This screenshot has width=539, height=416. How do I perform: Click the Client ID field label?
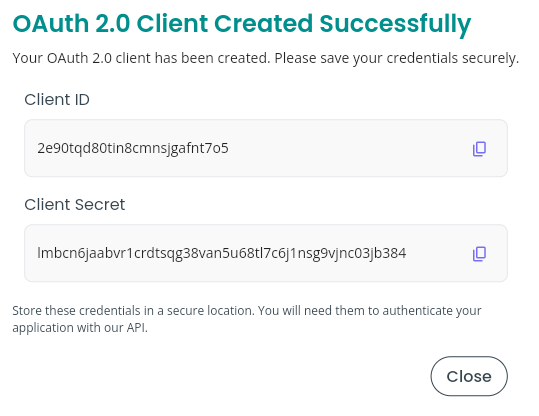click(x=57, y=100)
